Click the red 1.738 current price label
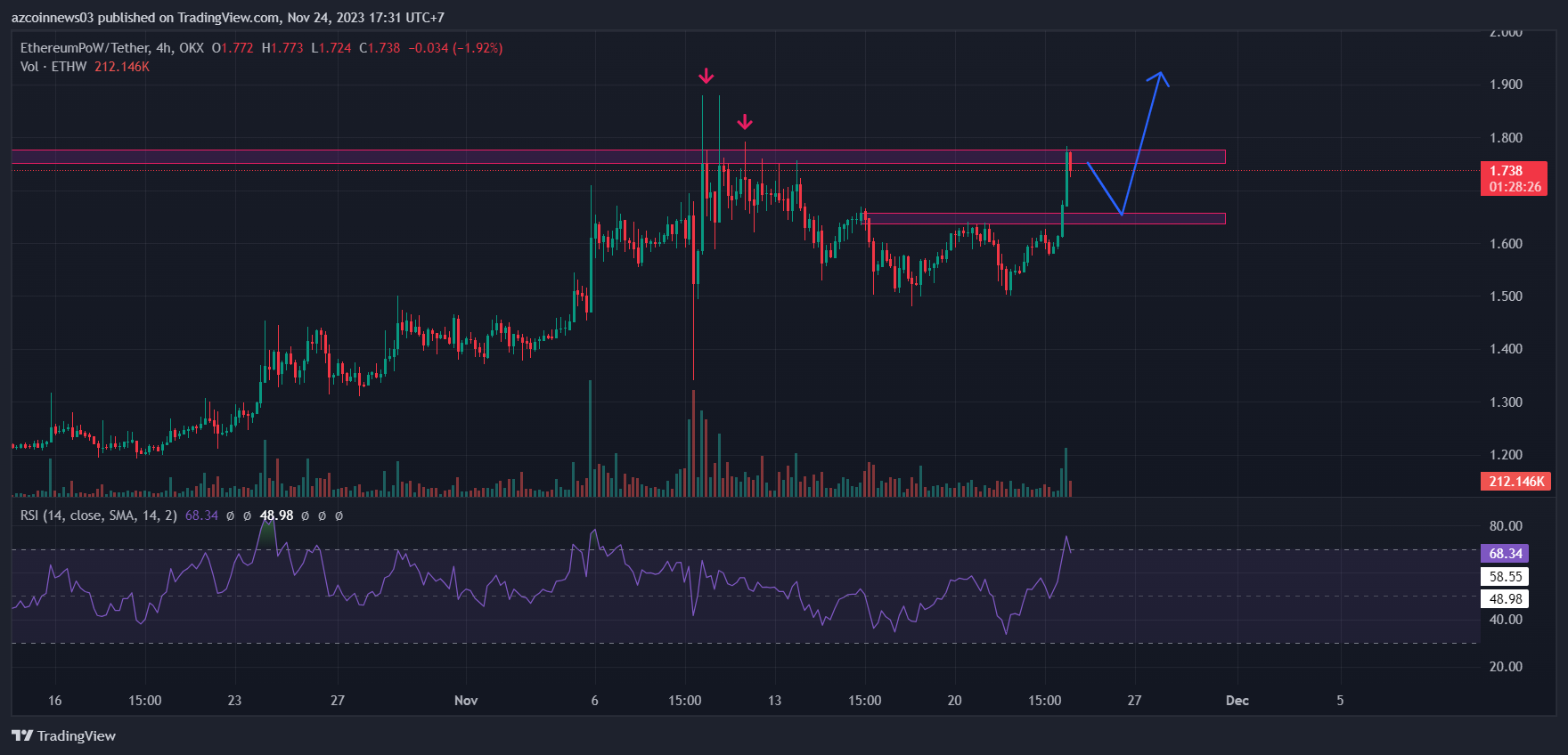The height and width of the screenshot is (755, 1568). (x=1513, y=178)
